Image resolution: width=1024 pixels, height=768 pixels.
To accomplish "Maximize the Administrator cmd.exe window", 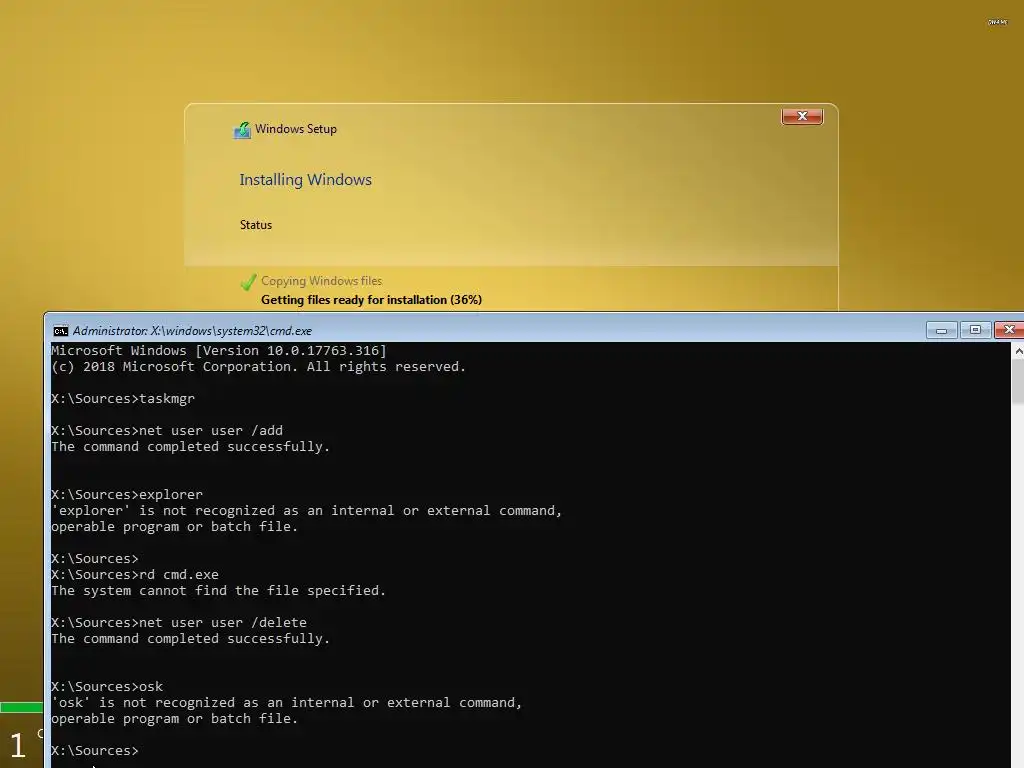I will pyautogui.click(x=975, y=330).
